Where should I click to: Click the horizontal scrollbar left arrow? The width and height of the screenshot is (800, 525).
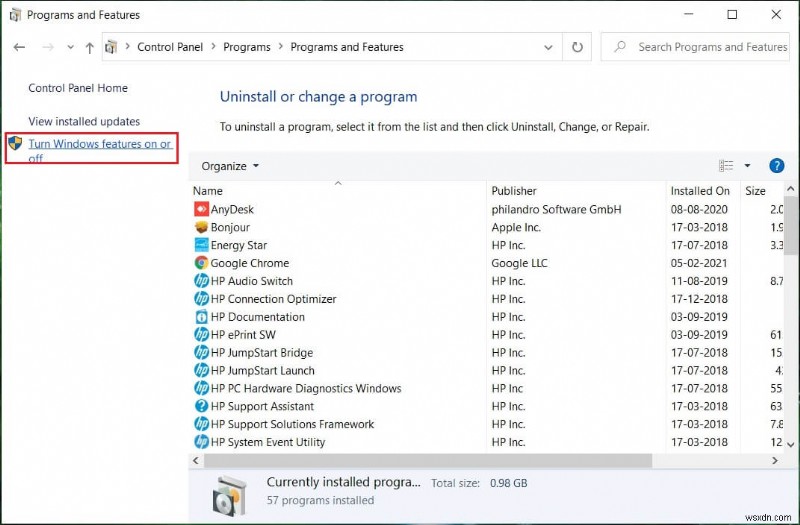(196, 460)
